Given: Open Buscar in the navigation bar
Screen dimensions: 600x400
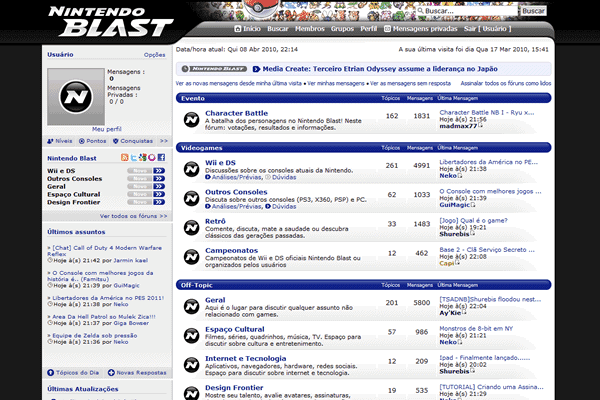Looking at the screenshot, I should [x=278, y=29].
